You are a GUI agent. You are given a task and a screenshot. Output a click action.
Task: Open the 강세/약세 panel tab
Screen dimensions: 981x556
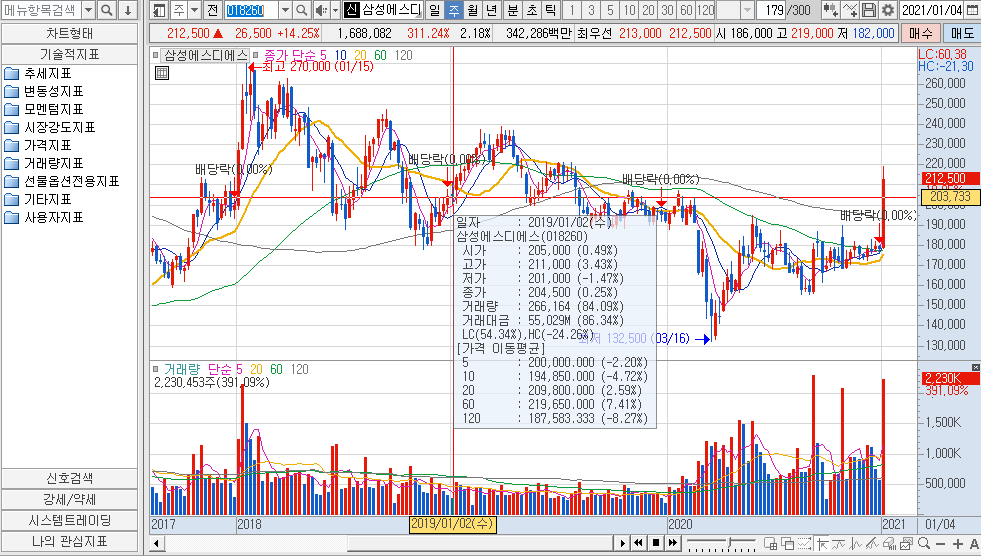pos(69,500)
